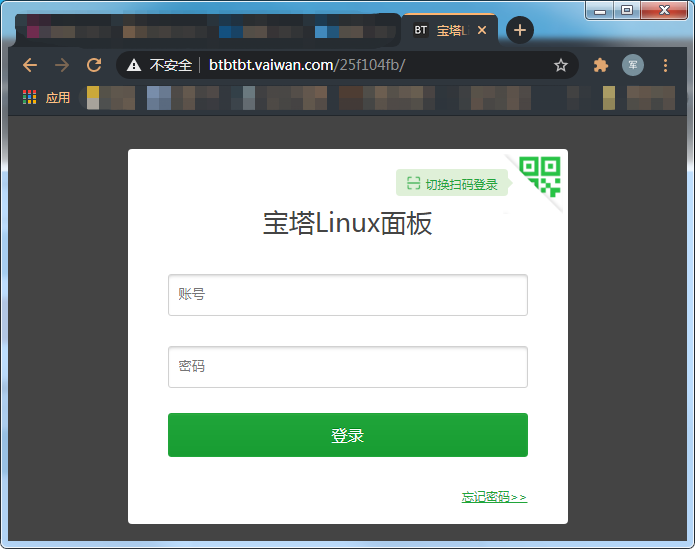Close the browser window
Image resolution: width=695 pixels, height=549 pixels.
pyautogui.click(x=664, y=10)
